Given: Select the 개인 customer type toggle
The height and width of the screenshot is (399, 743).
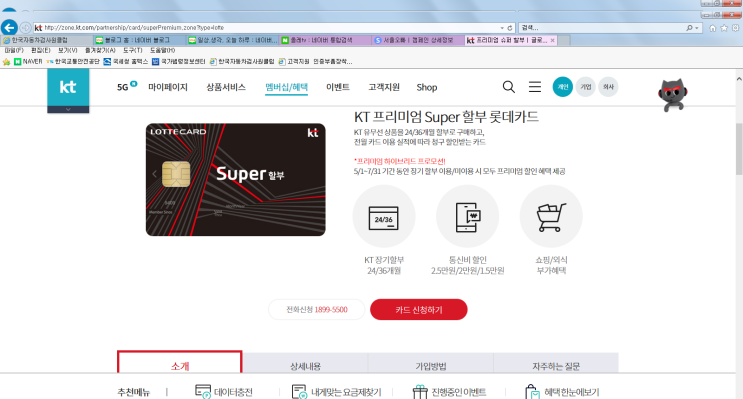Looking at the screenshot, I should (562, 87).
